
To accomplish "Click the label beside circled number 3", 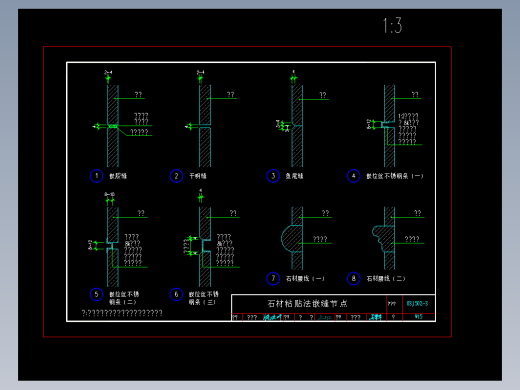I will (294, 176).
